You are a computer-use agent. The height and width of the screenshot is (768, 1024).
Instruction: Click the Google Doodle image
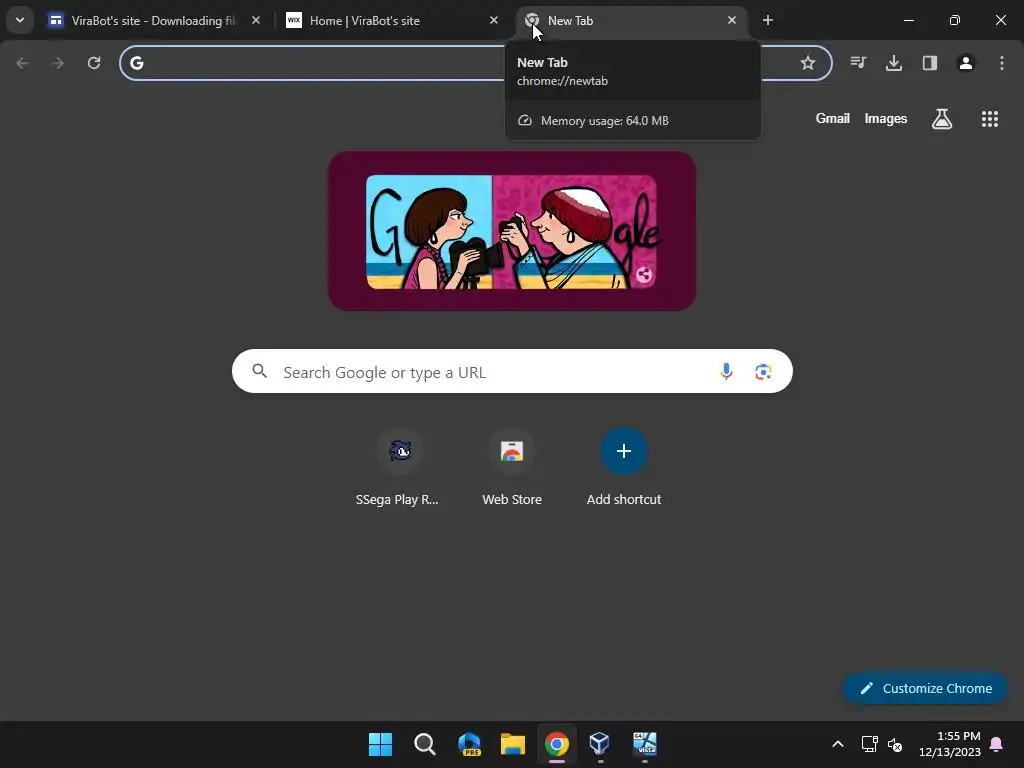point(511,231)
